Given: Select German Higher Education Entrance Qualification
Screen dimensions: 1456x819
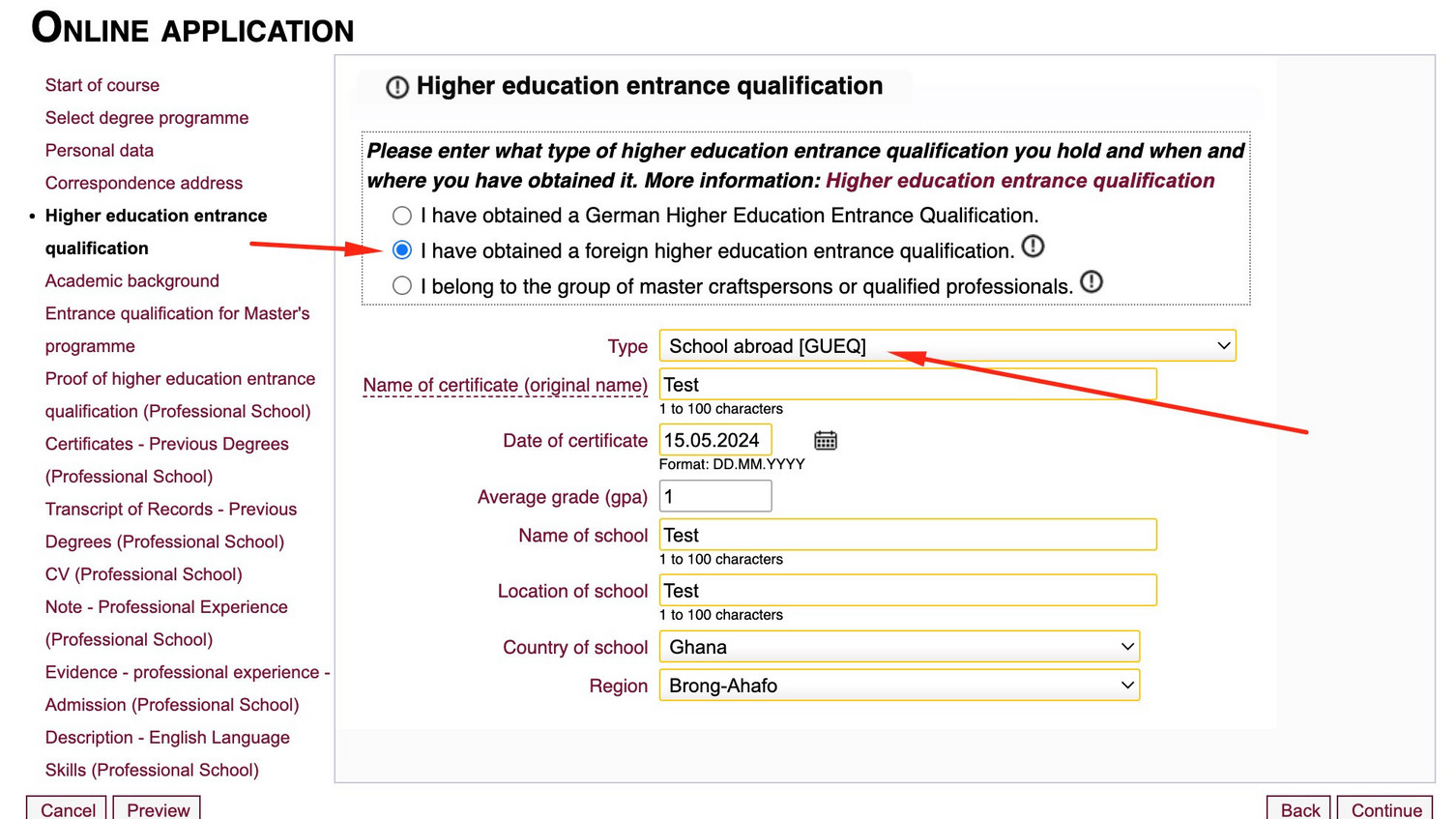Looking at the screenshot, I should [x=402, y=216].
